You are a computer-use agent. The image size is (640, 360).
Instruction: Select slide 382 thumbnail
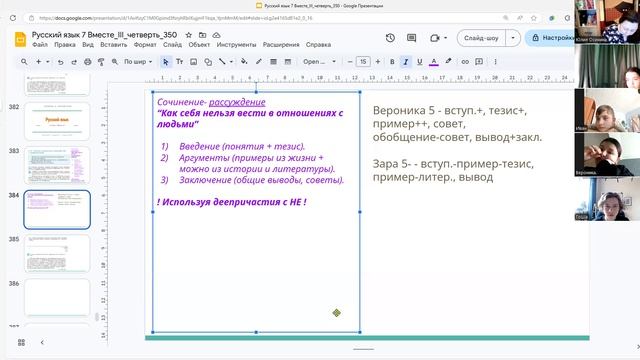pyautogui.click(x=57, y=121)
